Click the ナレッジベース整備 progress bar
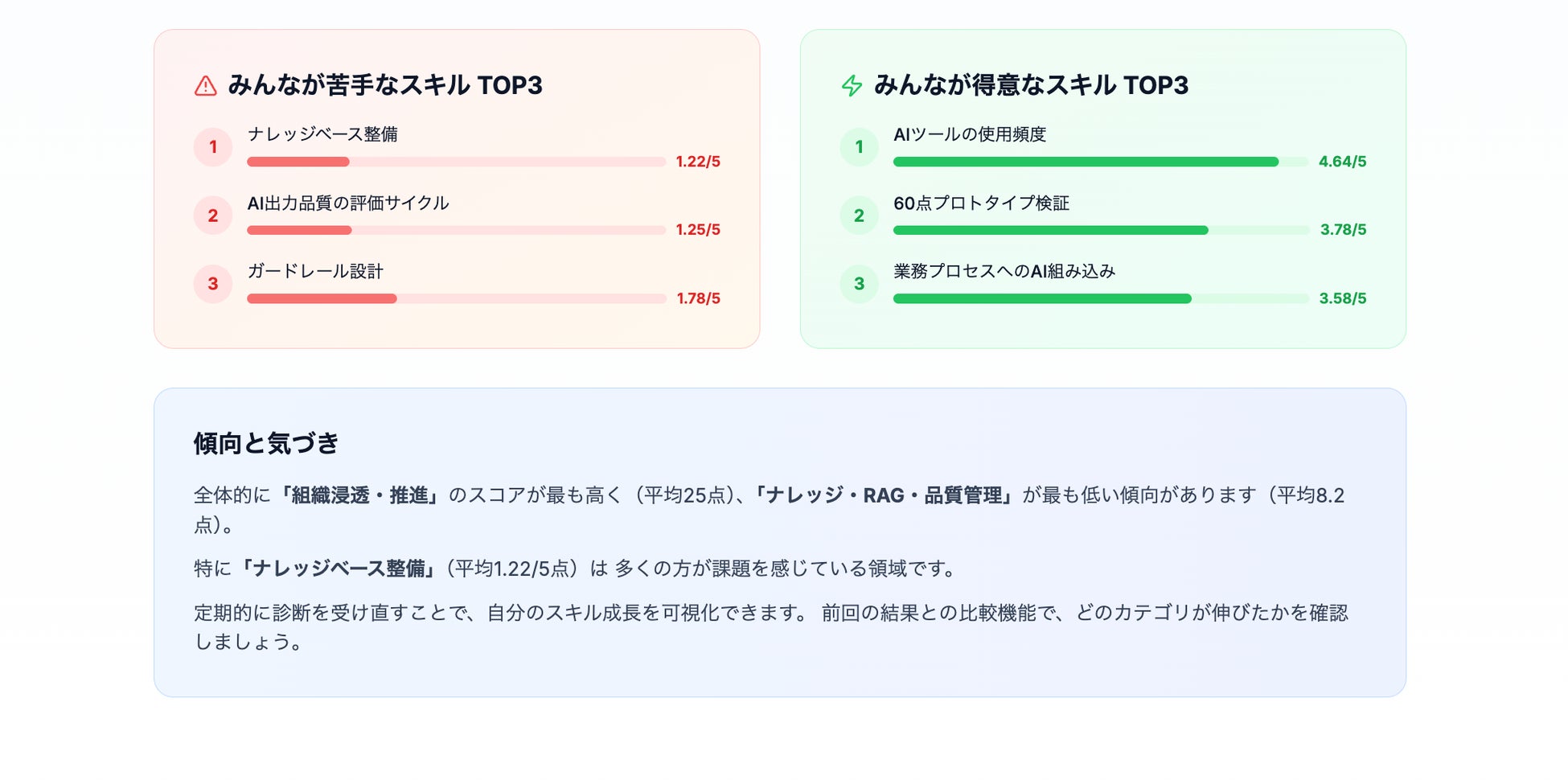This screenshot has width=1568, height=780. point(456,162)
